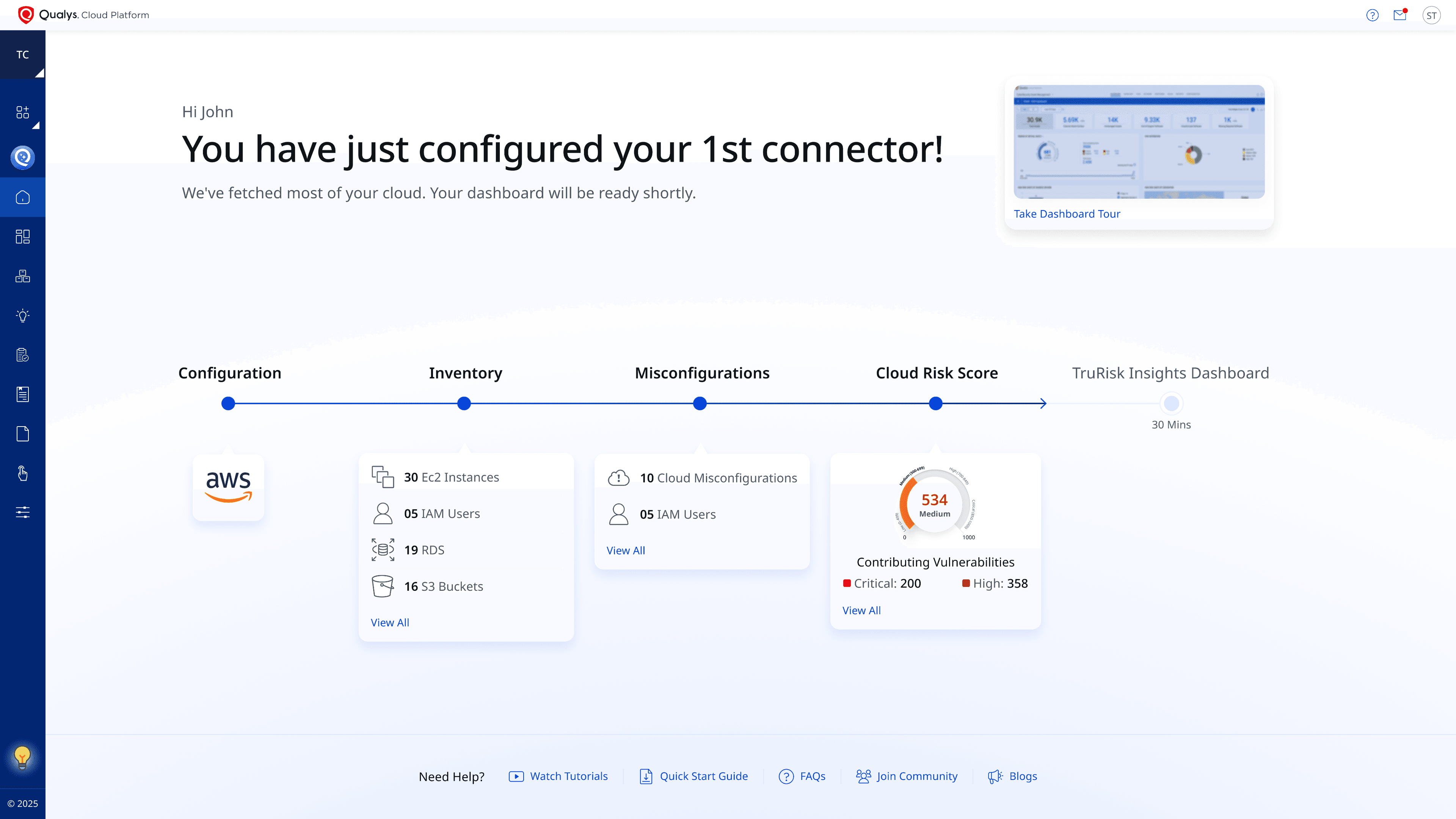This screenshot has width=1456, height=819.
Task: Open the checklist policy icon in sidebar
Action: coord(23,355)
